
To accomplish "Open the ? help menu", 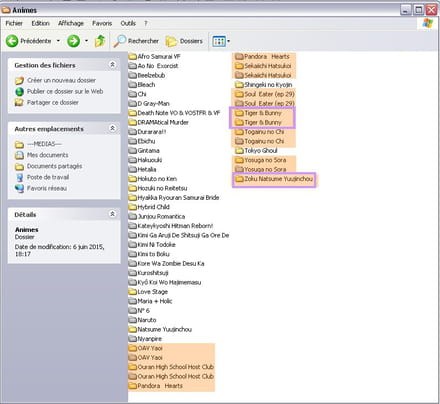I will (146, 23).
